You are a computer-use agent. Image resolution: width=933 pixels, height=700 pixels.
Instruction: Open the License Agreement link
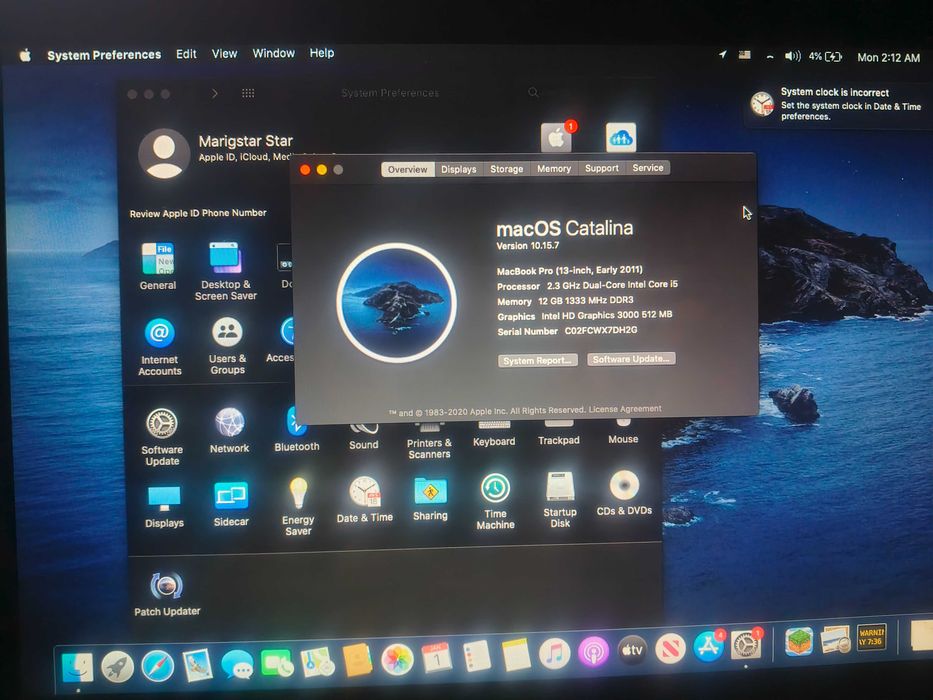625,409
